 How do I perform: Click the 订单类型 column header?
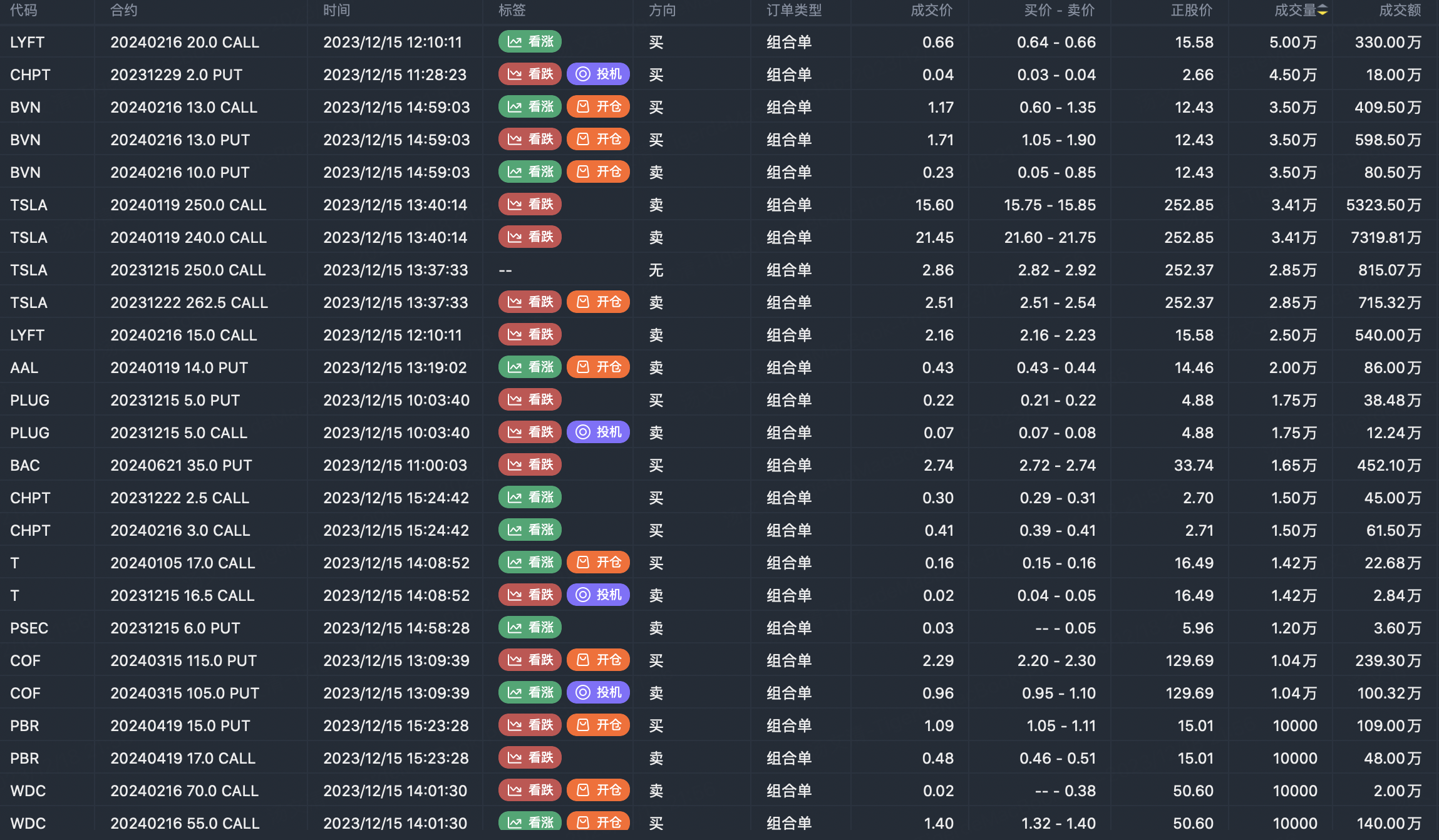794,10
